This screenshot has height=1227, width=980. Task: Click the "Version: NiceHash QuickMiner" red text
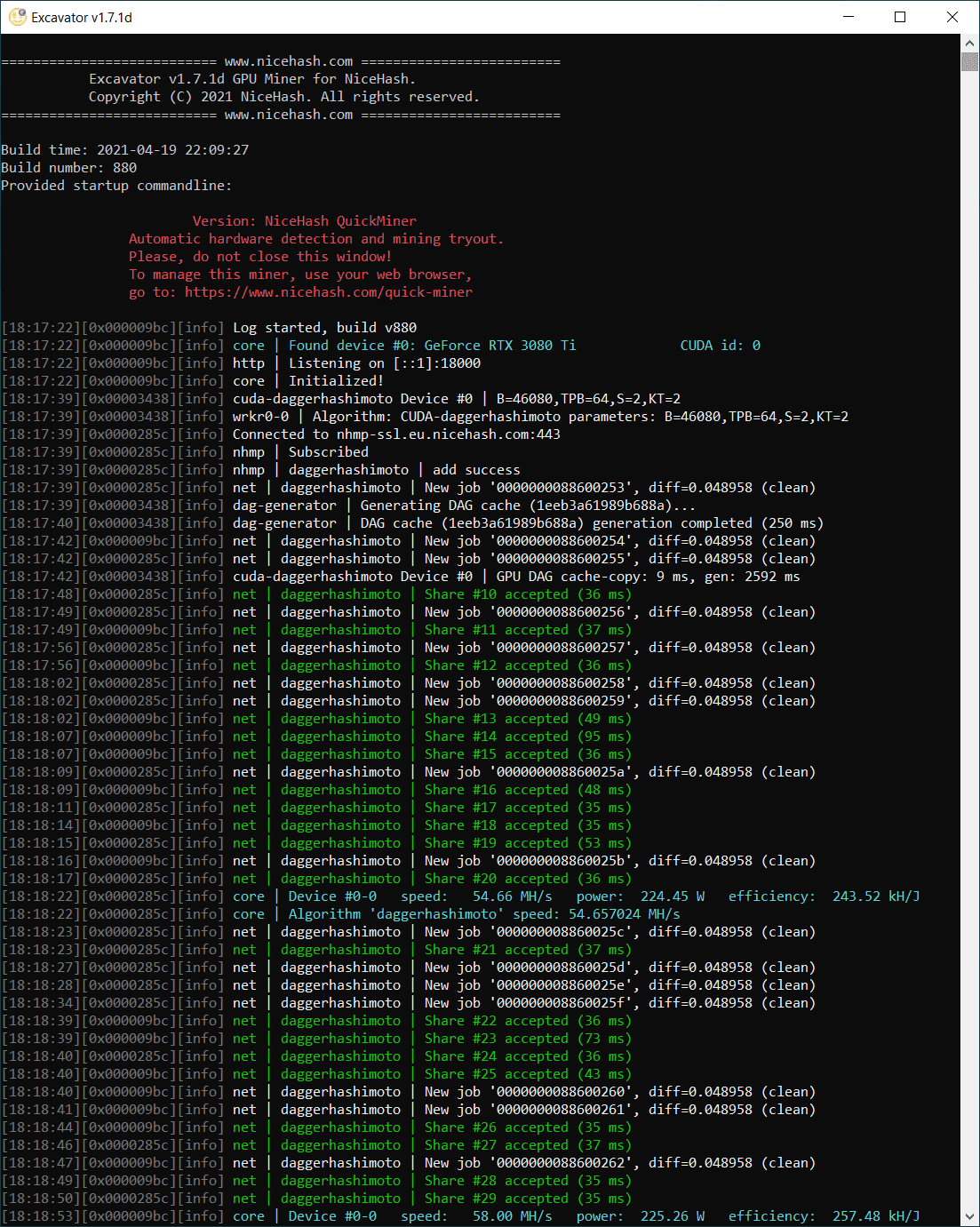pos(304,221)
